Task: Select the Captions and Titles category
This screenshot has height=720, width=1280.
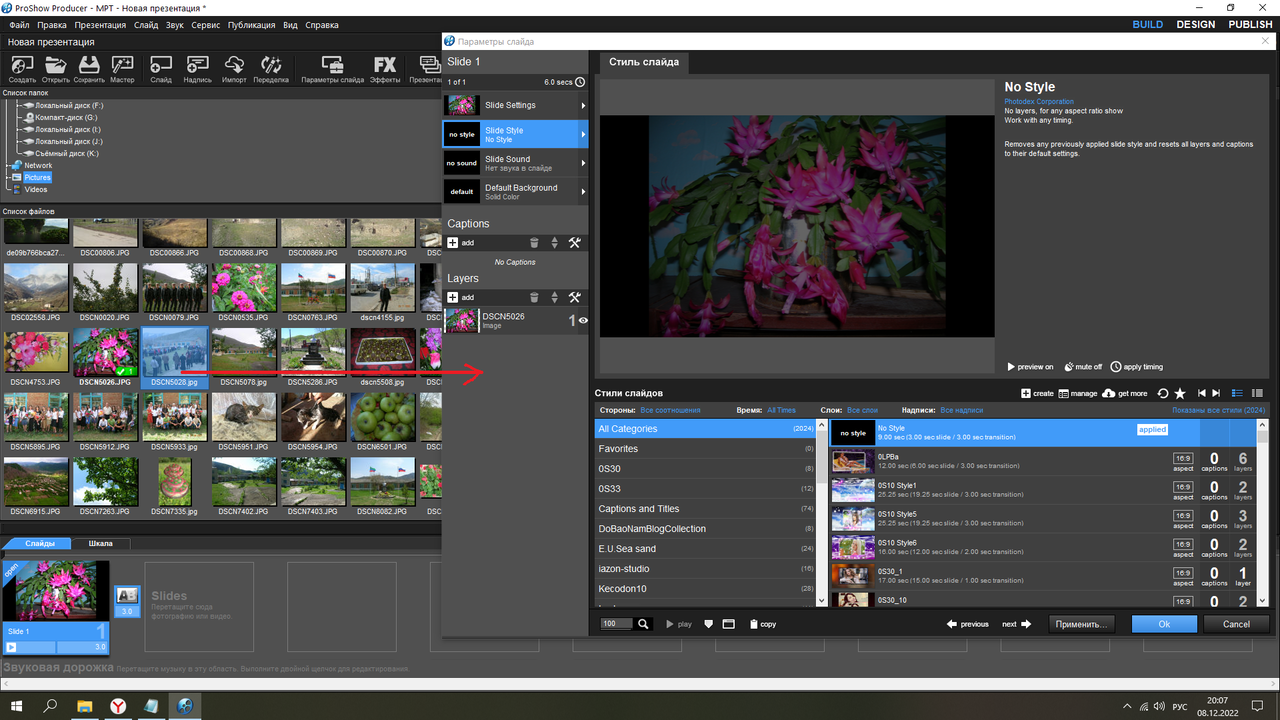Action: [706, 509]
